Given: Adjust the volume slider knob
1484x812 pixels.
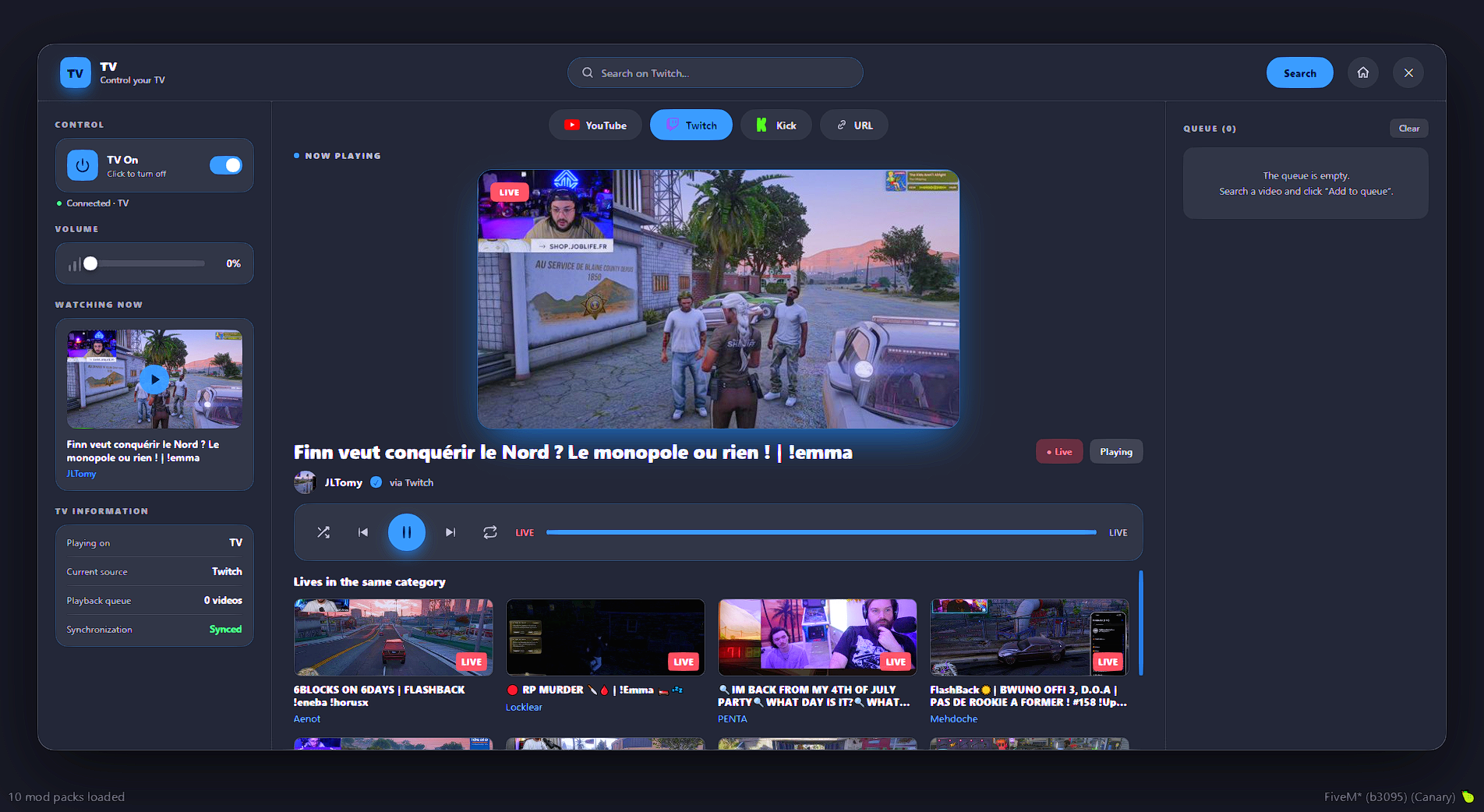Looking at the screenshot, I should 90,263.
